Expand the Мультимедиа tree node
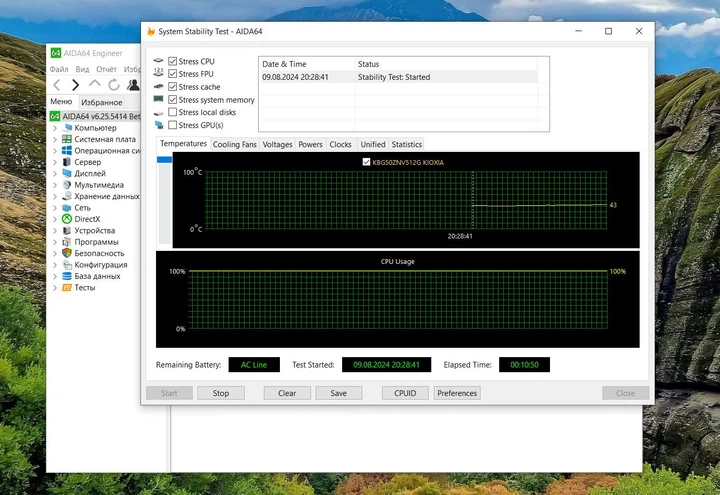The width and height of the screenshot is (720, 495). 55,185
